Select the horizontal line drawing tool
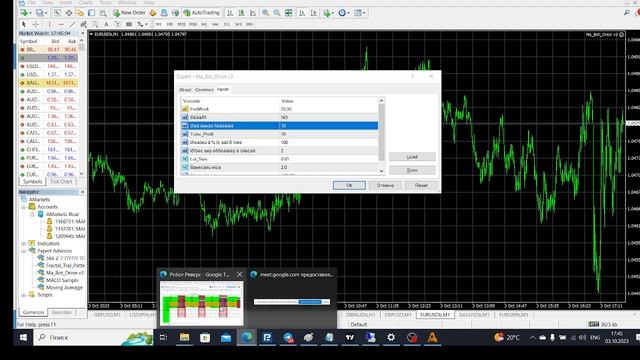Viewport: 640px width, 360px height. (61, 24)
